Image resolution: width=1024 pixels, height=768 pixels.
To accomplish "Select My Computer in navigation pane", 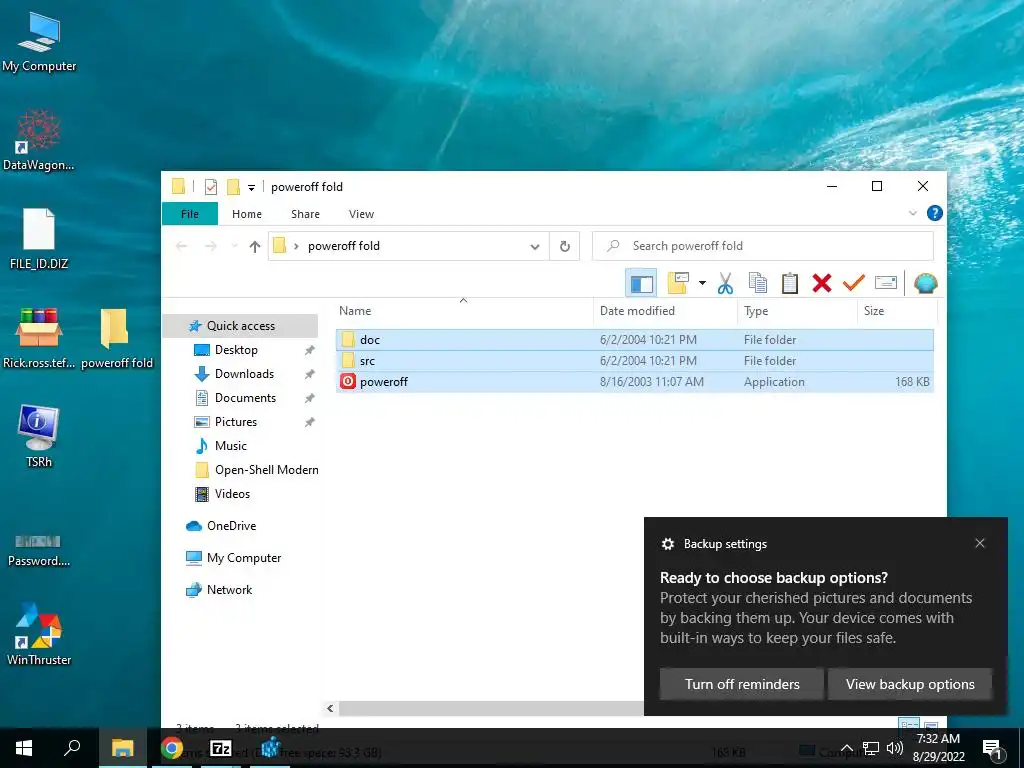I will [x=244, y=558].
